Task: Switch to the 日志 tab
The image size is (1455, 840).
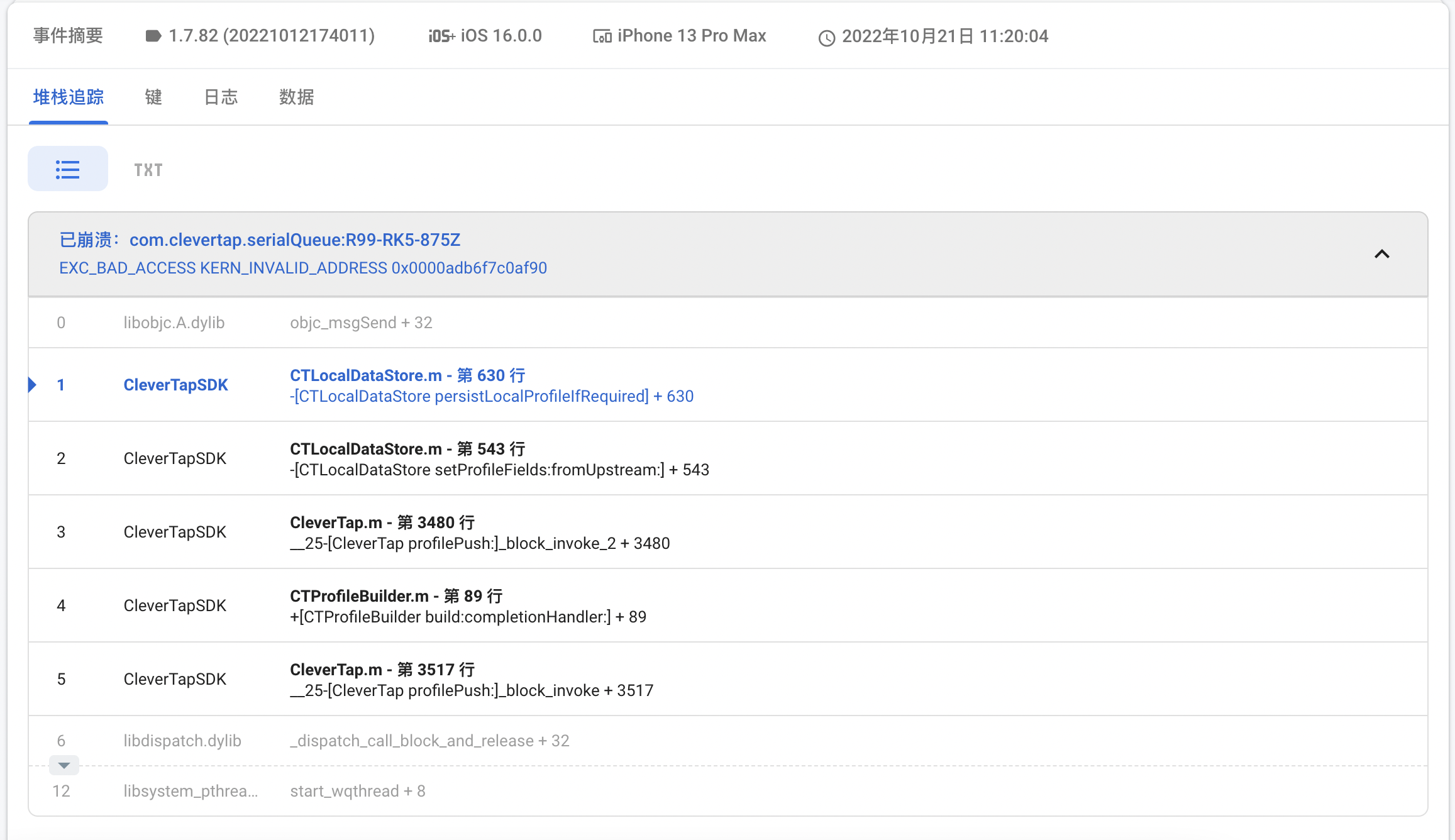Action: click(221, 97)
